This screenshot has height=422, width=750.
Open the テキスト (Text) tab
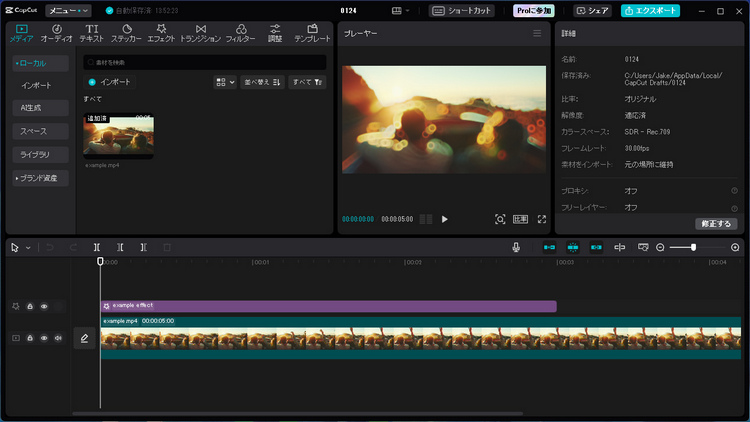pos(91,33)
